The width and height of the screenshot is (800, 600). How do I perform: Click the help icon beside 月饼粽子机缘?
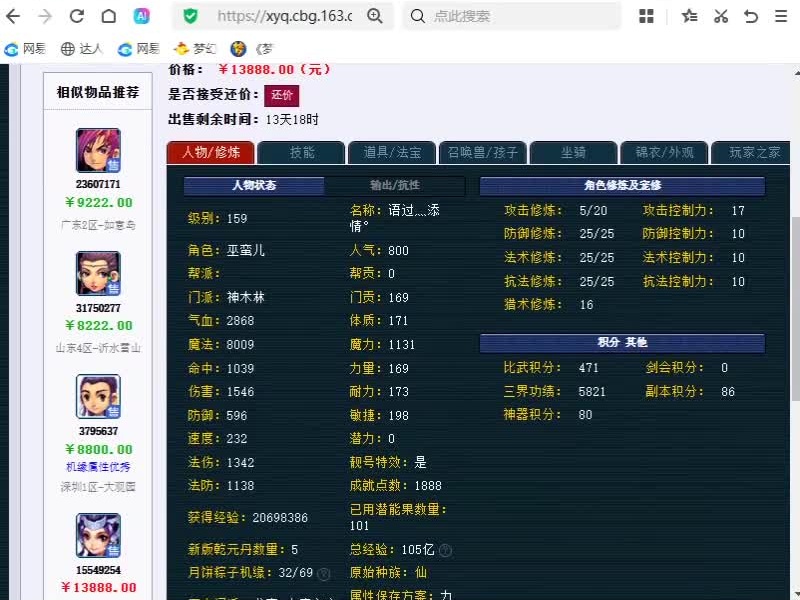(323, 574)
